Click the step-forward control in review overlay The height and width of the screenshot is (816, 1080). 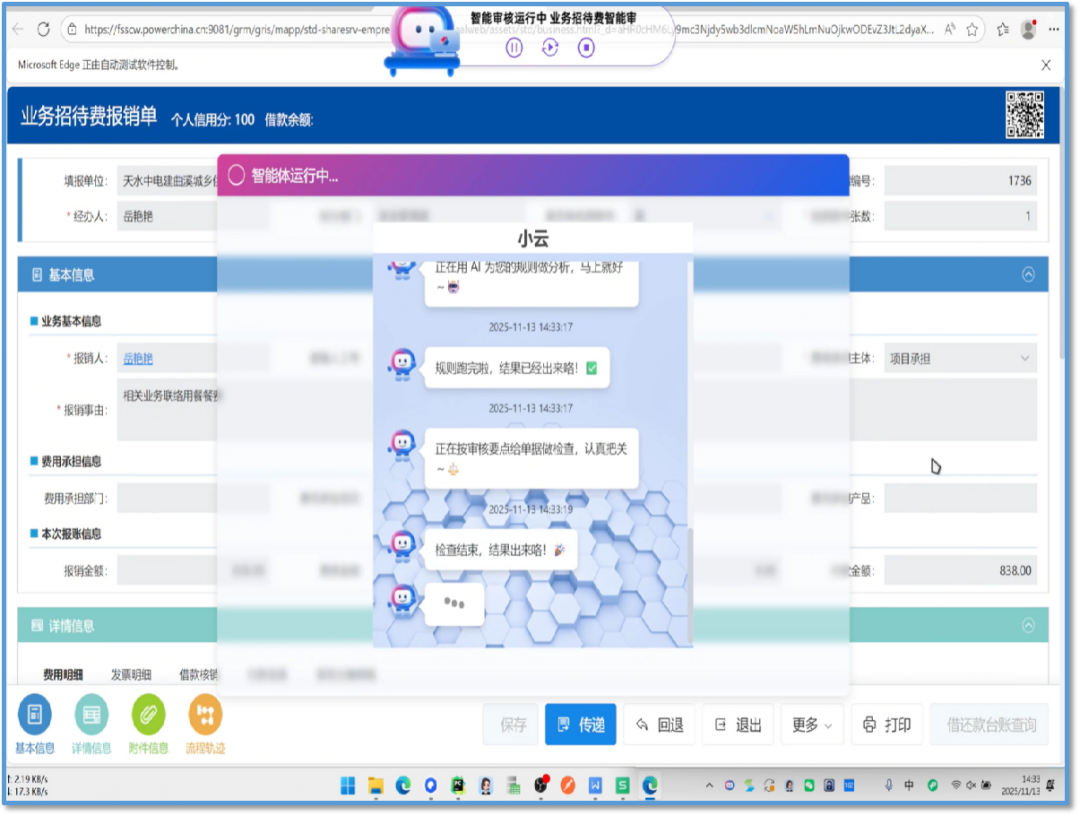pos(550,48)
